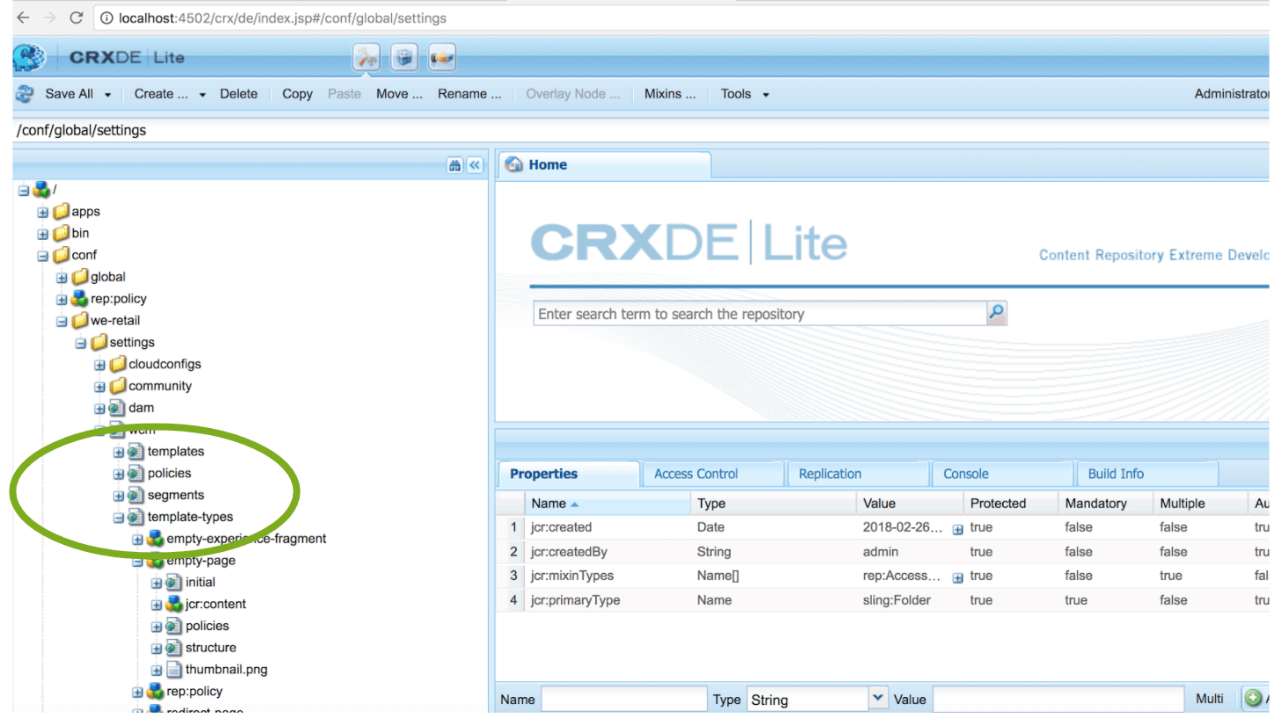Click the Rename toolbar button
The height and width of the screenshot is (726, 1280).
(x=469, y=94)
